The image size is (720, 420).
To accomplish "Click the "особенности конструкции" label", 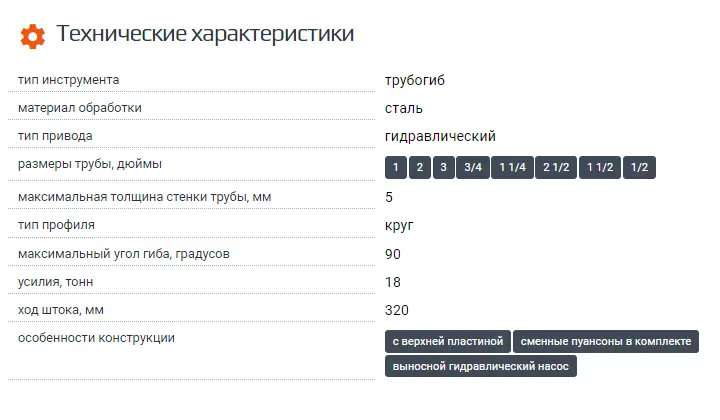I will [97, 338].
